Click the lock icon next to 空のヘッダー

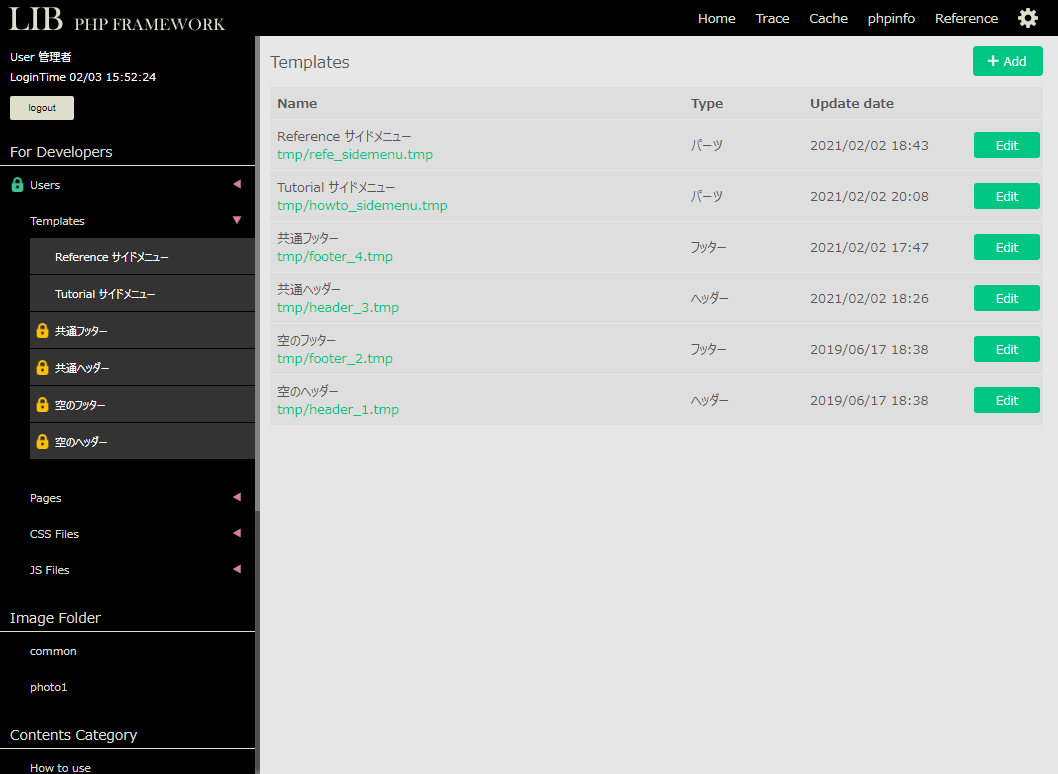(42, 442)
